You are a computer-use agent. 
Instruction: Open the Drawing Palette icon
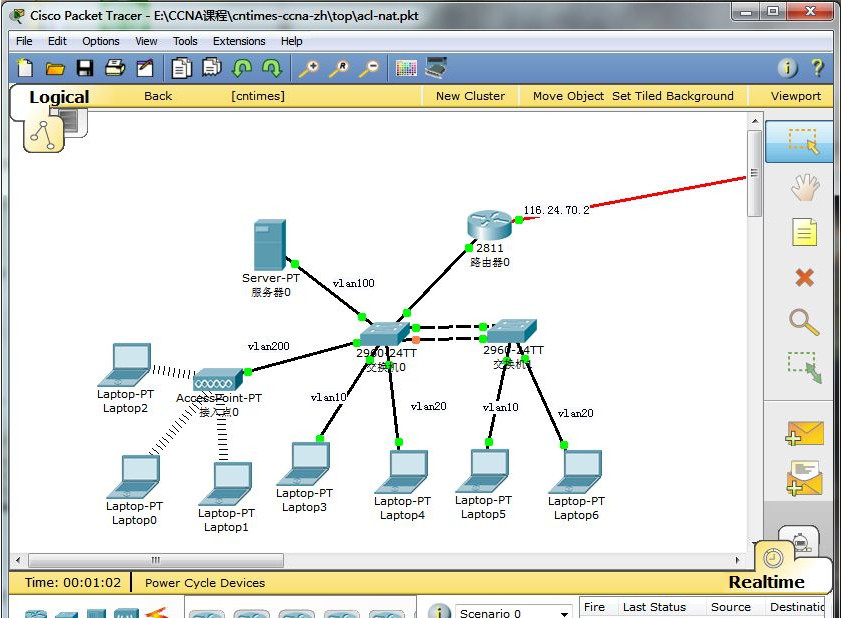pyautogui.click(x=406, y=68)
